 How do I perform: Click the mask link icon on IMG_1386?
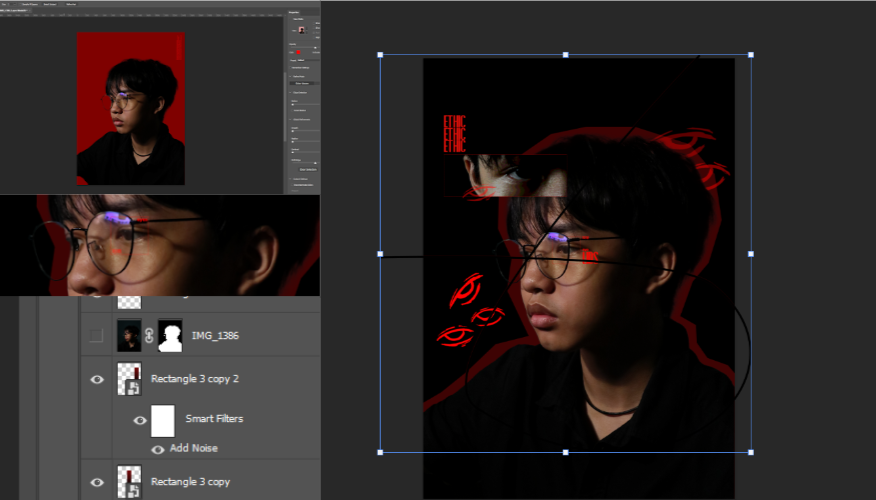(x=150, y=336)
